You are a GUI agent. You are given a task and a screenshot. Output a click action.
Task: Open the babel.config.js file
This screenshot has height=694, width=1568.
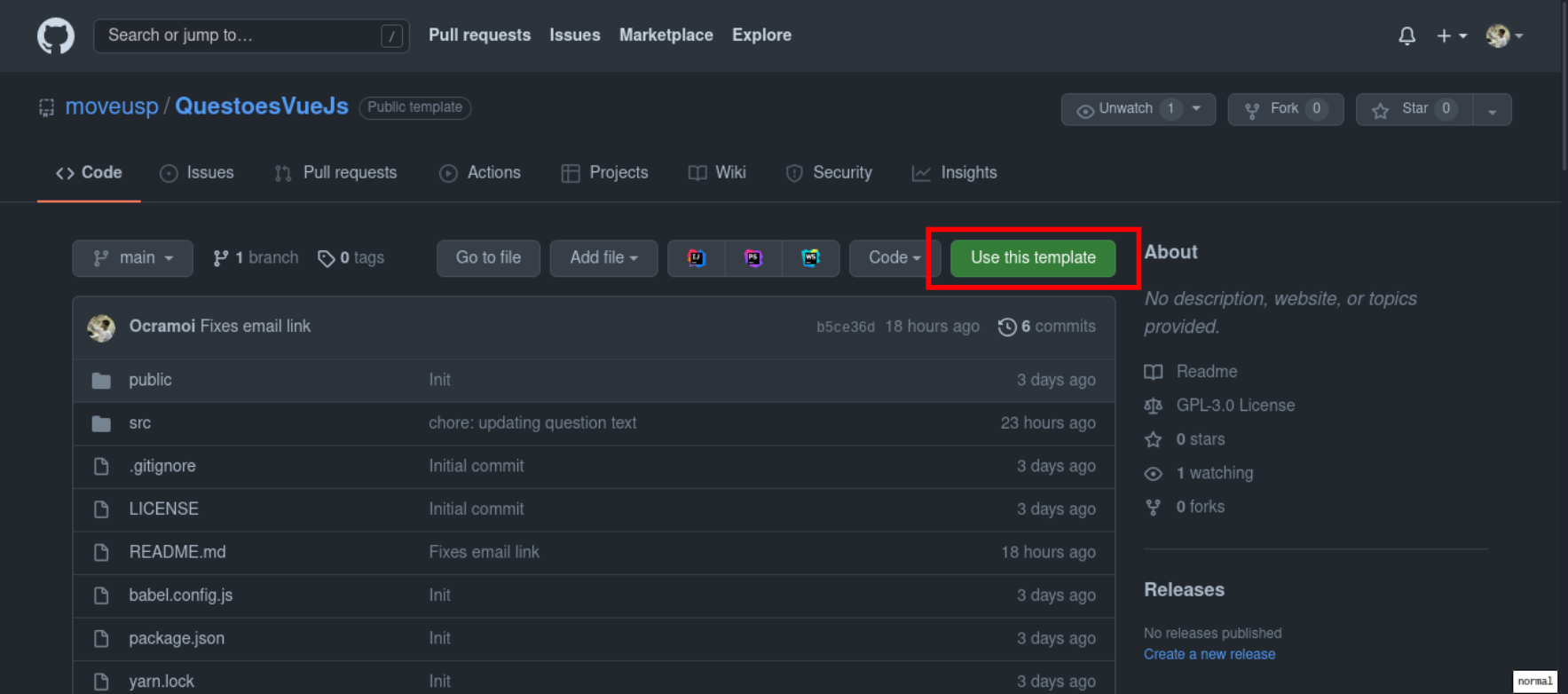181,595
